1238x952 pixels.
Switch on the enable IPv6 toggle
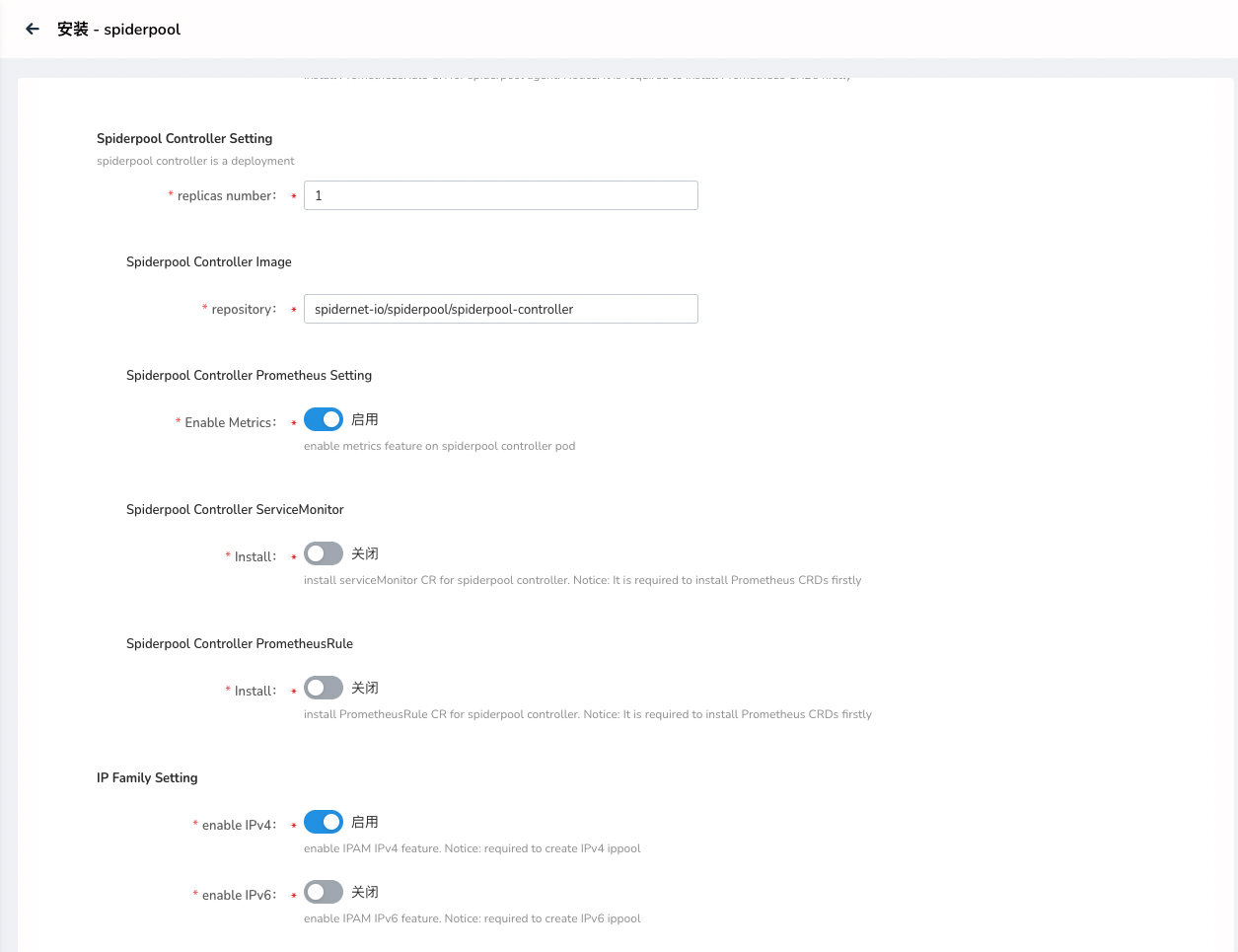click(x=324, y=892)
